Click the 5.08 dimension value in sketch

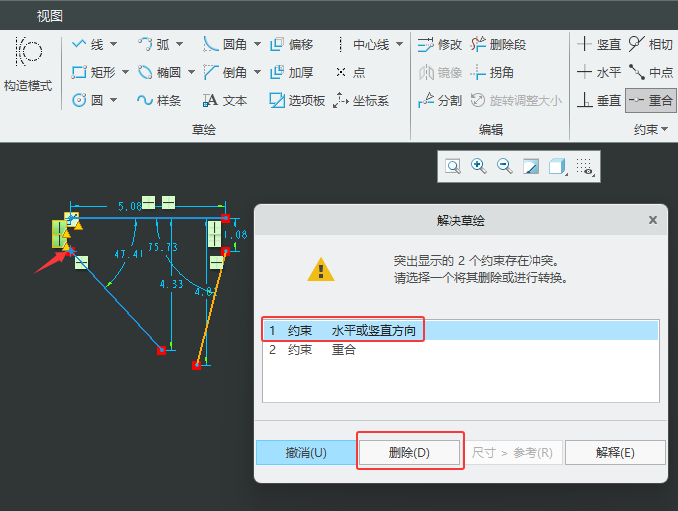point(130,206)
